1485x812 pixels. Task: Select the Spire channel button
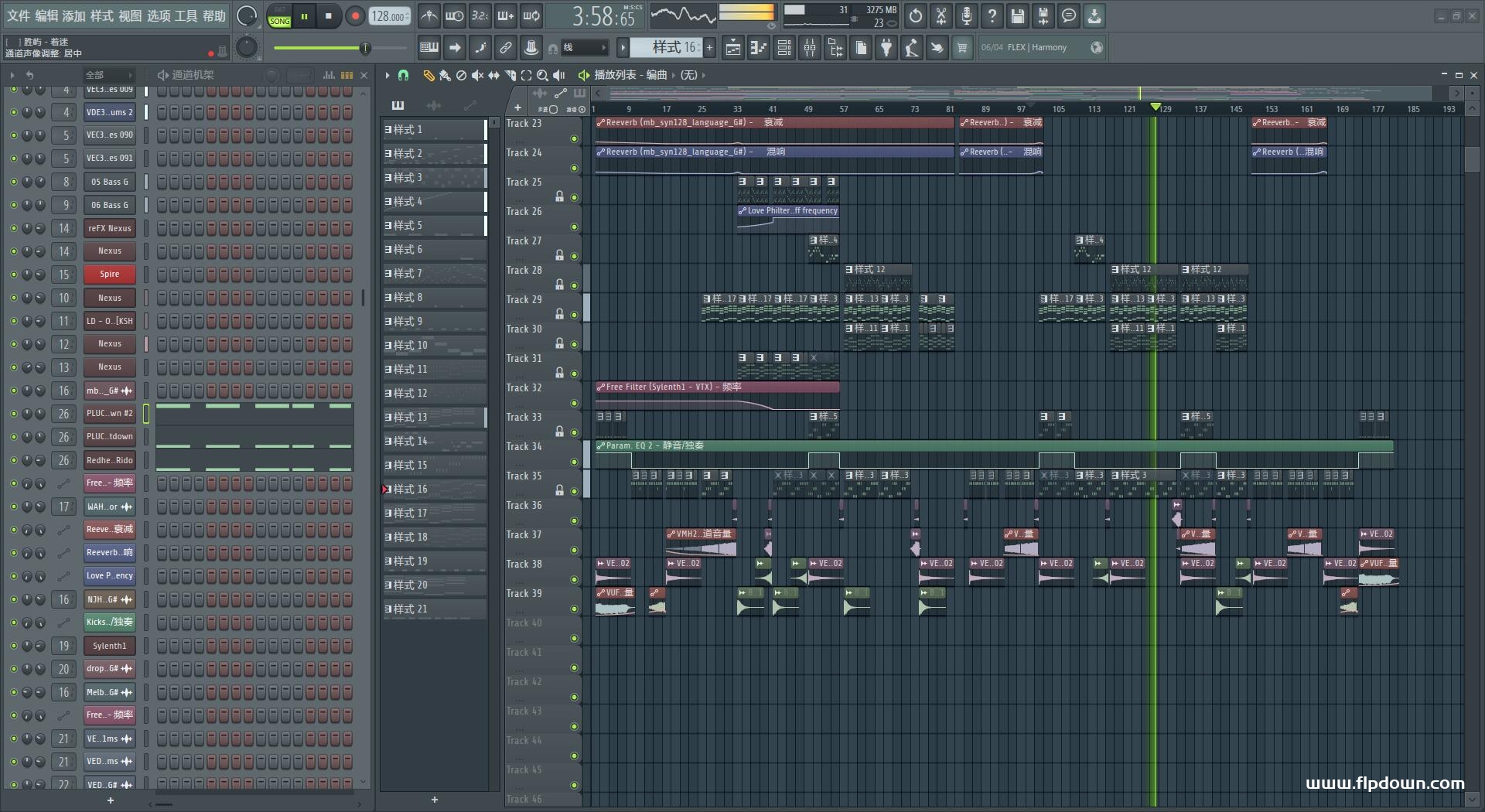(x=109, y=275)
